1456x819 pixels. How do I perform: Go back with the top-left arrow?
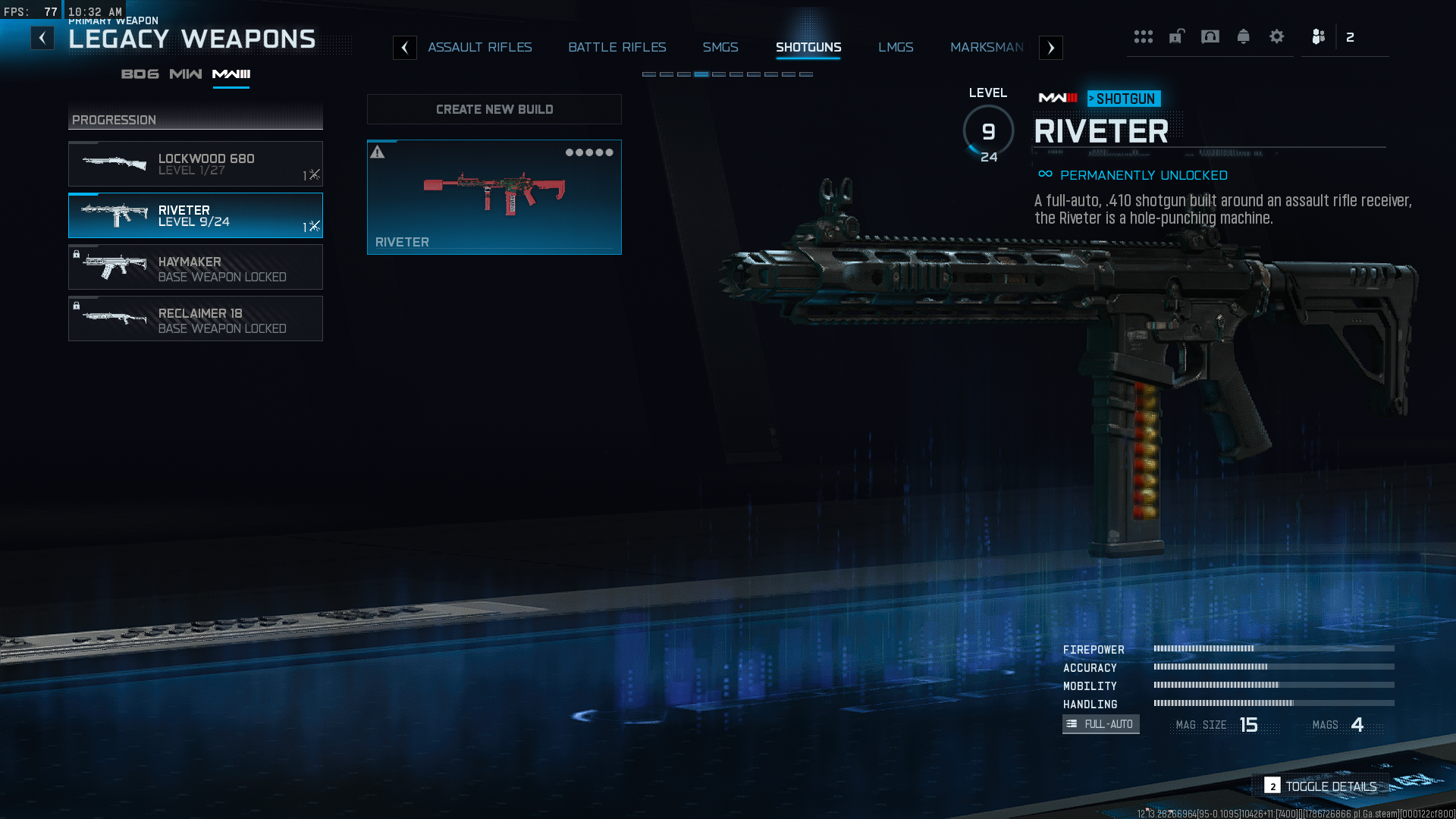click(42, 38)
